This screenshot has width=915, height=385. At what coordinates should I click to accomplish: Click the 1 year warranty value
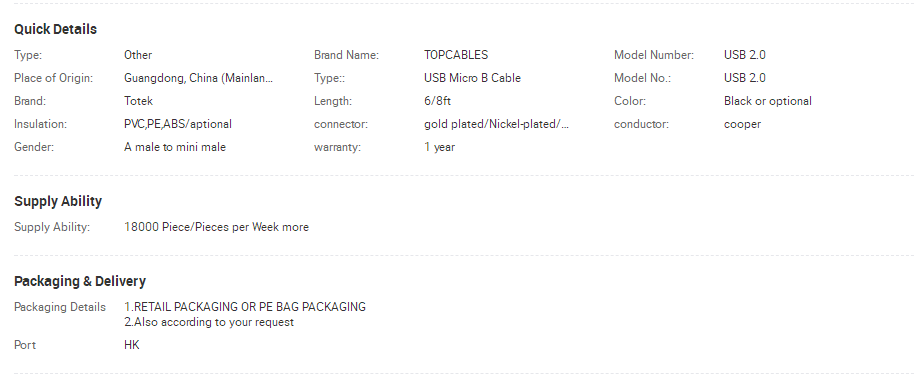tap(439, 148)
